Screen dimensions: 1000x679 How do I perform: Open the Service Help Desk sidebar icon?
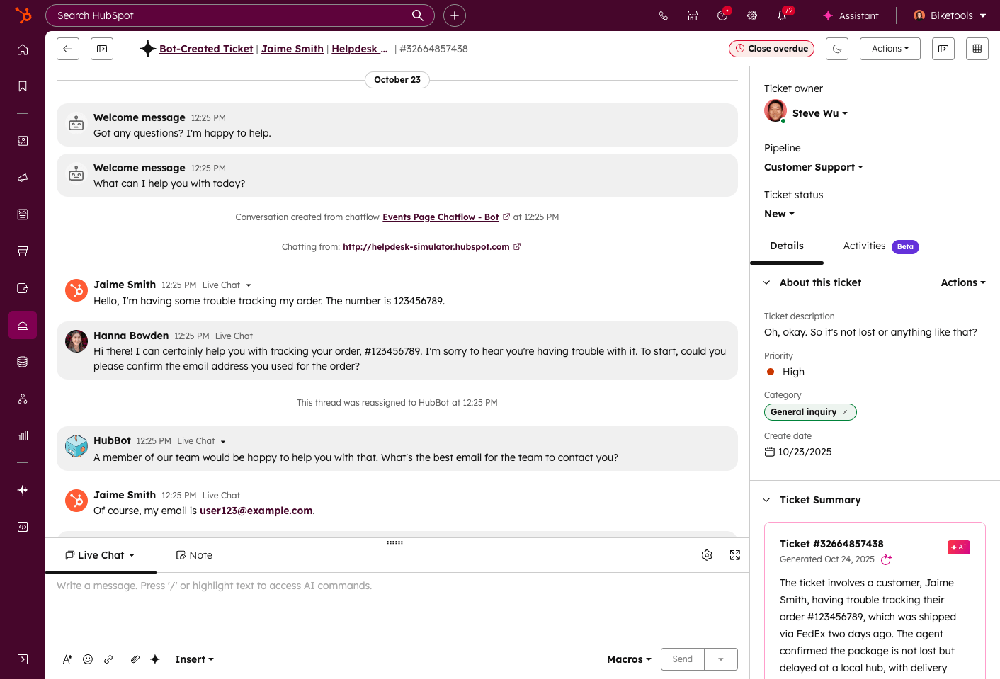[x=22, y=325]
